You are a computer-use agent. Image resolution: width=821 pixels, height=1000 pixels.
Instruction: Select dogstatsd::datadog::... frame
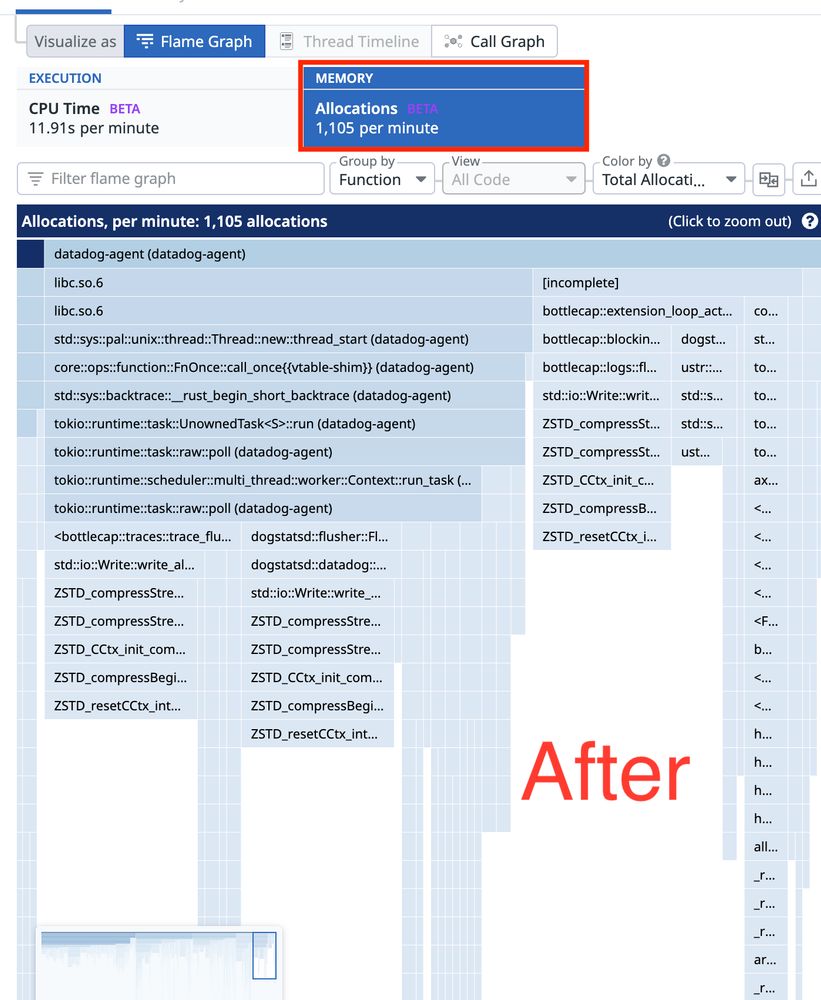point(321,564)
